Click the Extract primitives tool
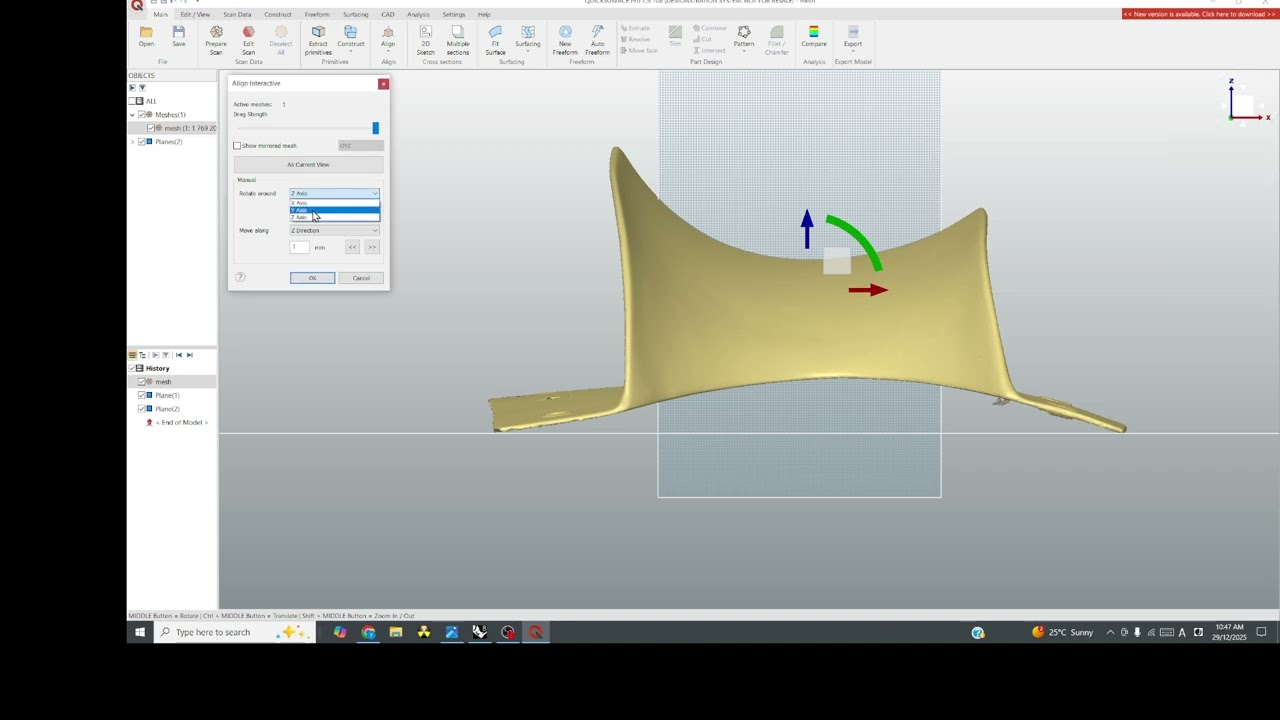The width and height of the screenshot is (1280, 720). tap(318, 40)
